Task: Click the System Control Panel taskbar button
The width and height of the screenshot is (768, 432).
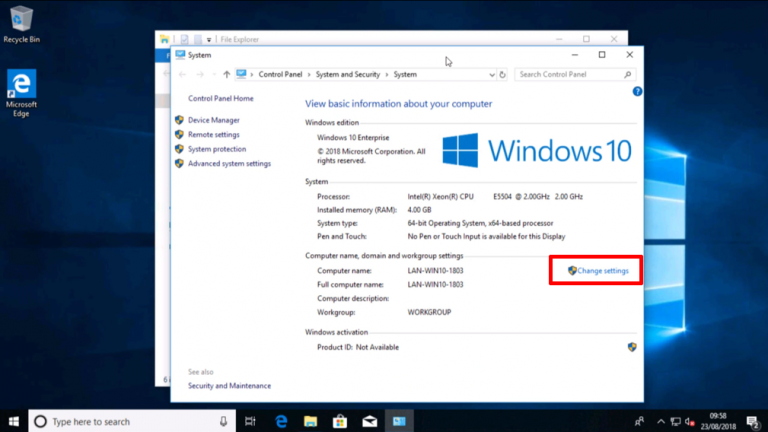Action: (x=399, y=421)
